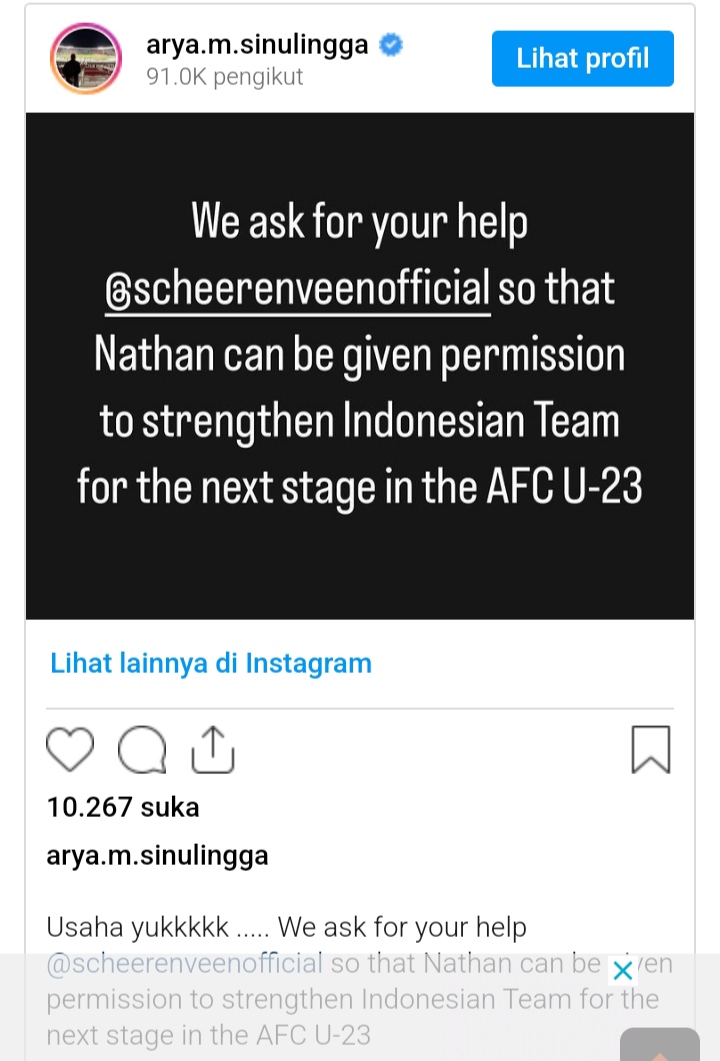Open the post image showing the AFC U-23 message
This screenshot has width=720, height=1061.
pos(360,365)
